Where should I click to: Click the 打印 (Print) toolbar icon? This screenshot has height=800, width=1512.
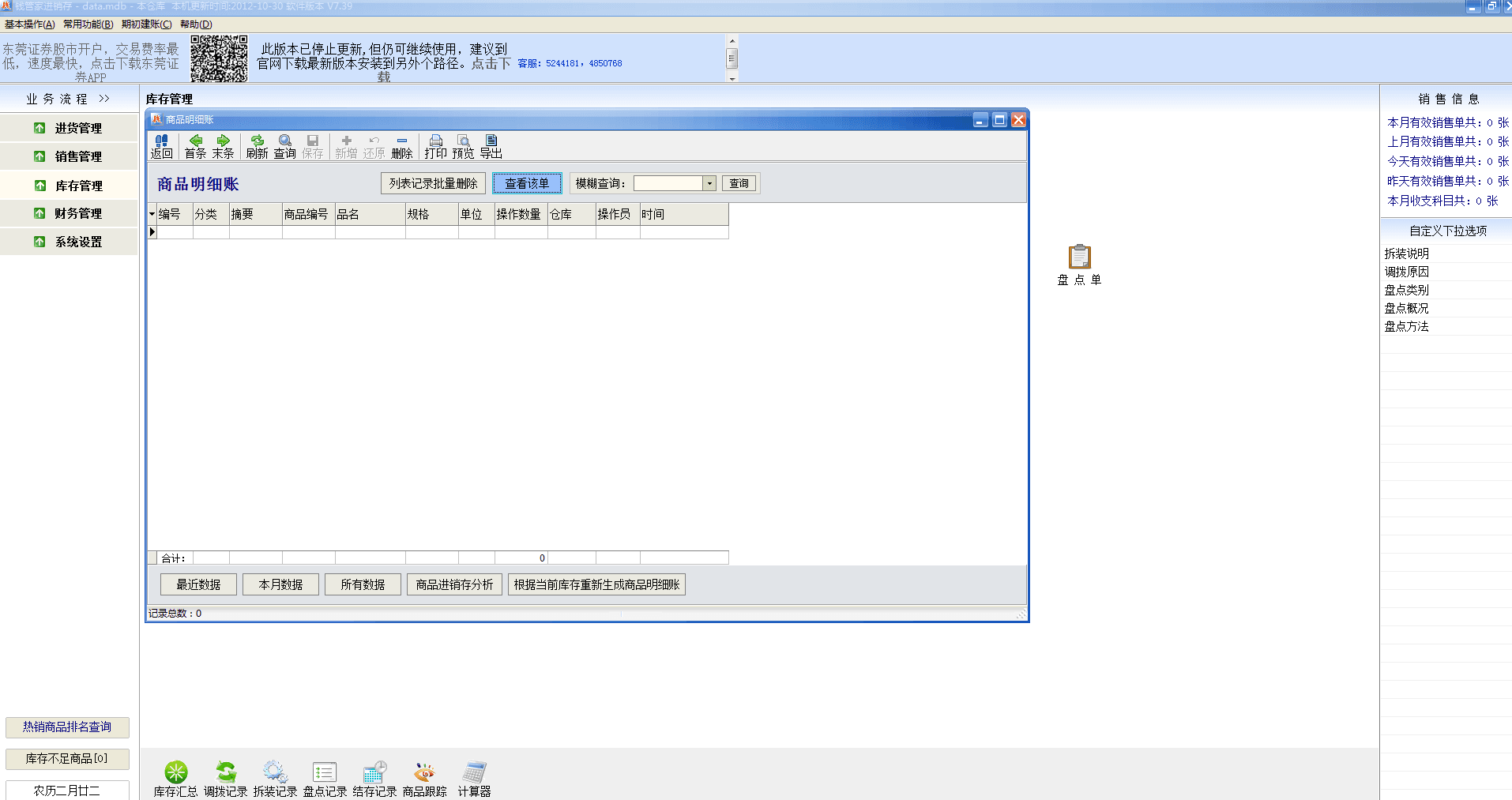click(435, 146)
